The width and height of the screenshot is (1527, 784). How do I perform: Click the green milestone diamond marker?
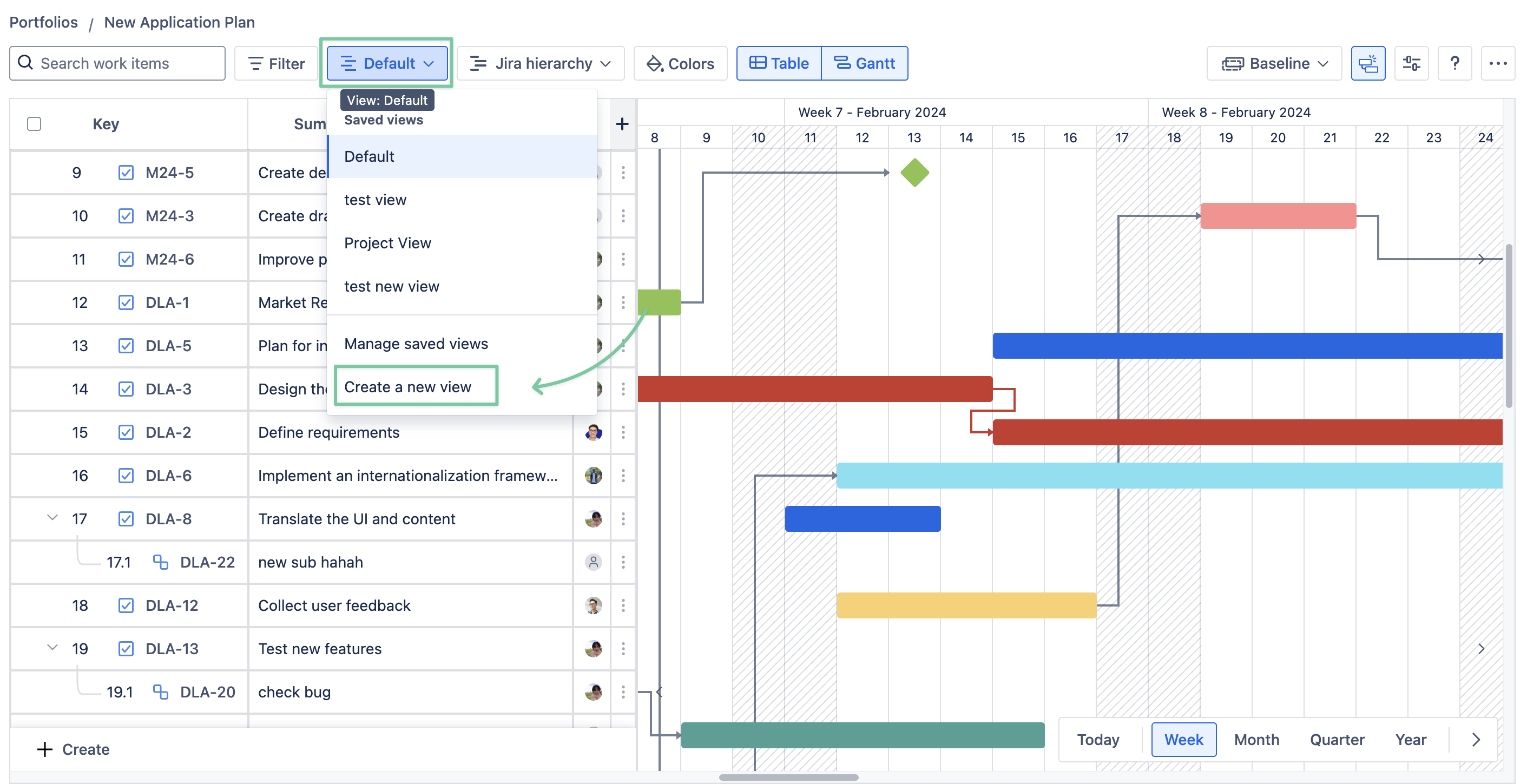(914, 173)
